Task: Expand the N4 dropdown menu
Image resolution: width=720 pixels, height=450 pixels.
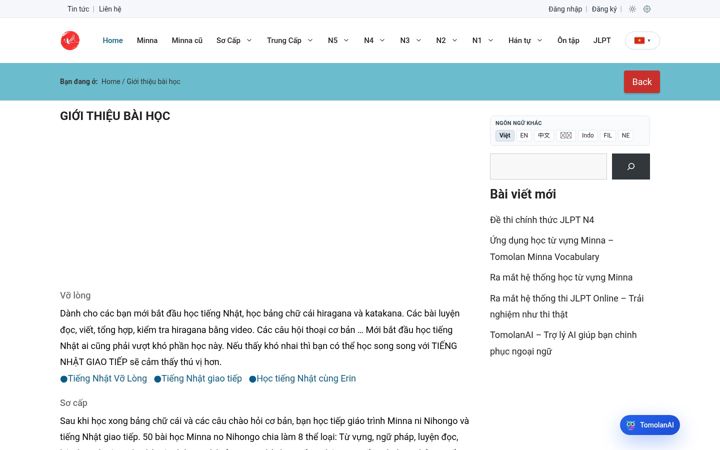Action: coord(374,40)
